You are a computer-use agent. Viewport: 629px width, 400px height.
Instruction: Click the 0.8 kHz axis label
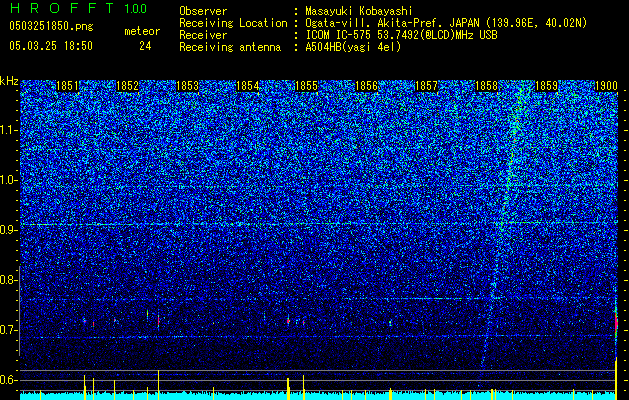9,280
